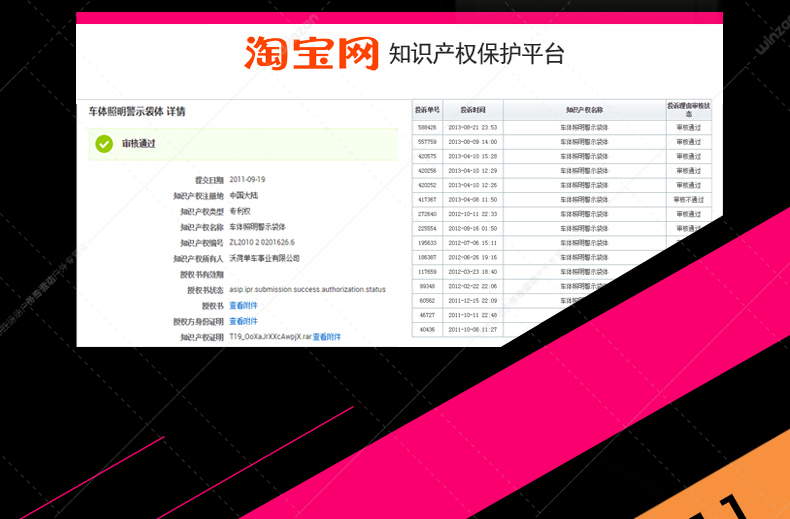Click the 投诉时间 column header
790x519 pixels.
(x=473, y=110)
